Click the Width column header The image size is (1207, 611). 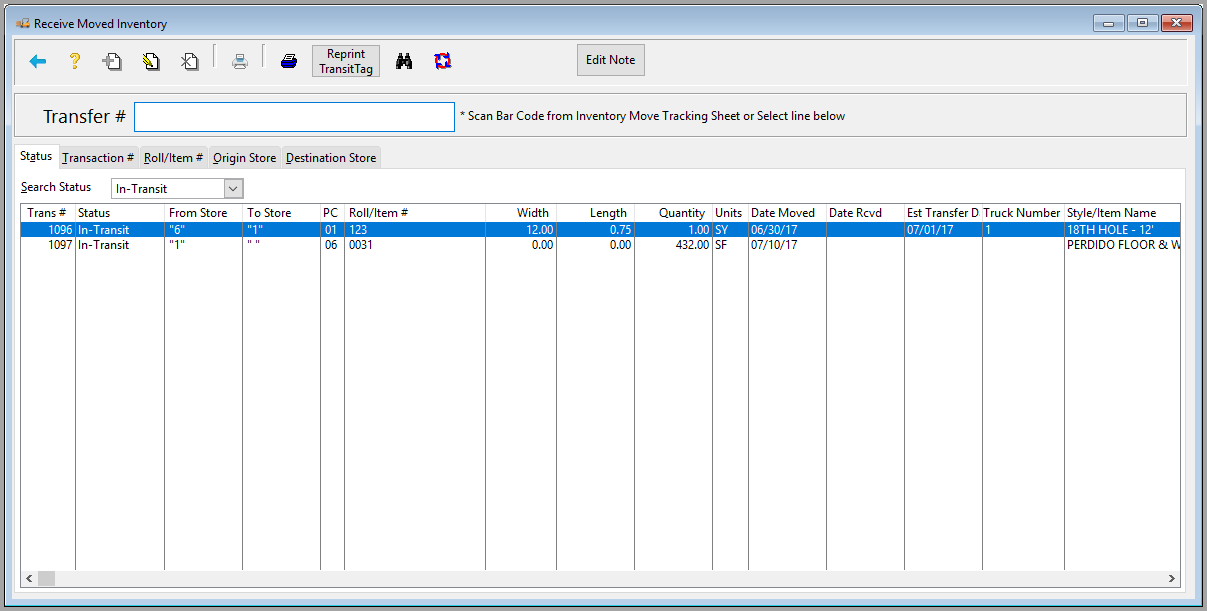tap(521, 213)
